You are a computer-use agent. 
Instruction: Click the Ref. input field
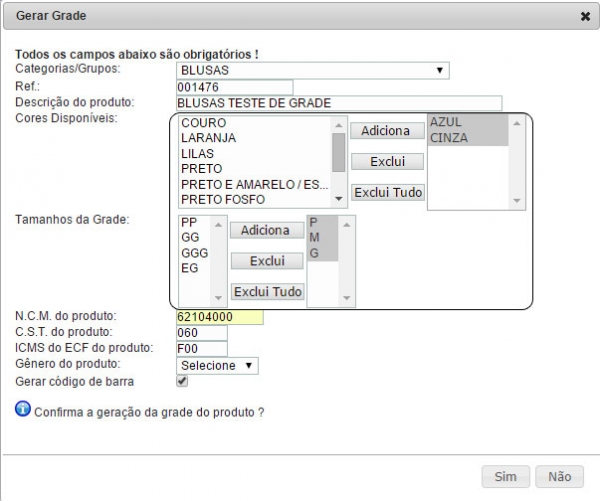[235, 87]
